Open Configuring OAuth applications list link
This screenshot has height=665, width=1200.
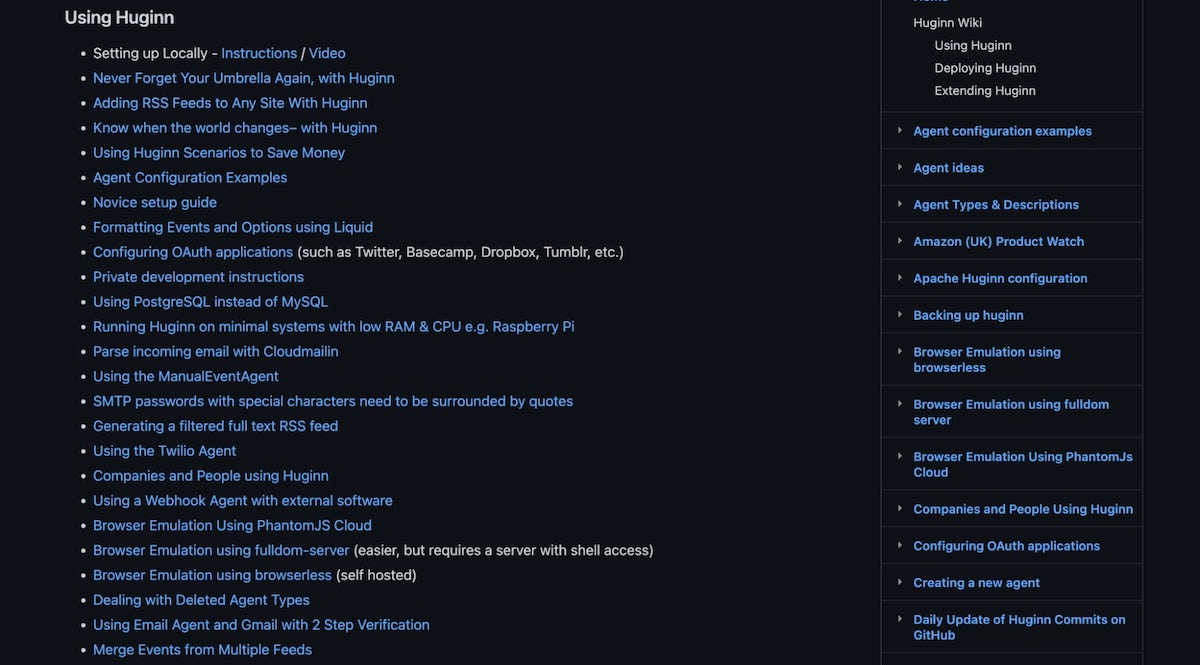pos(193,252)
